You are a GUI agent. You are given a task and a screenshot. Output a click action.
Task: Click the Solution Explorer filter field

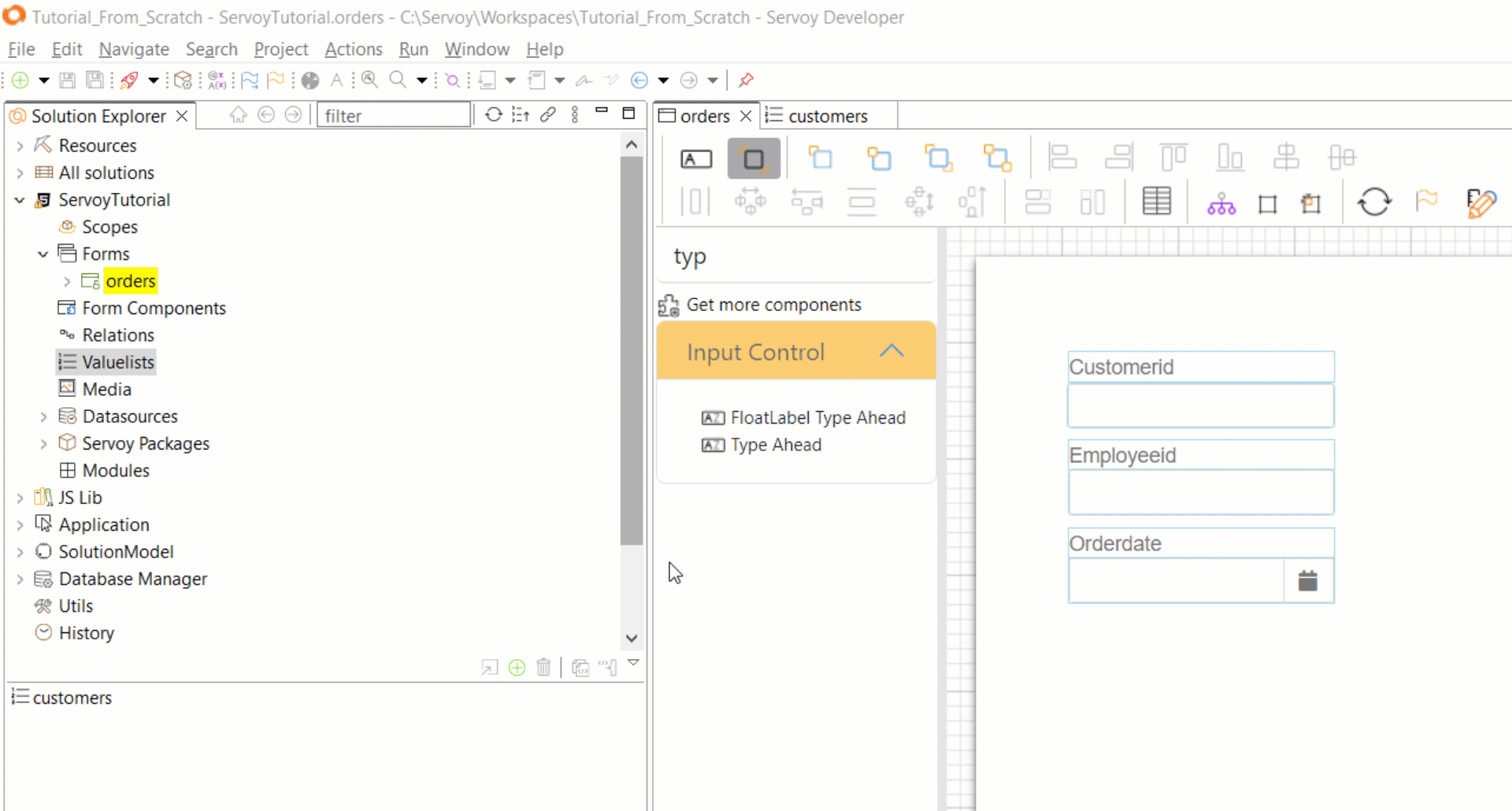point(393,116)
